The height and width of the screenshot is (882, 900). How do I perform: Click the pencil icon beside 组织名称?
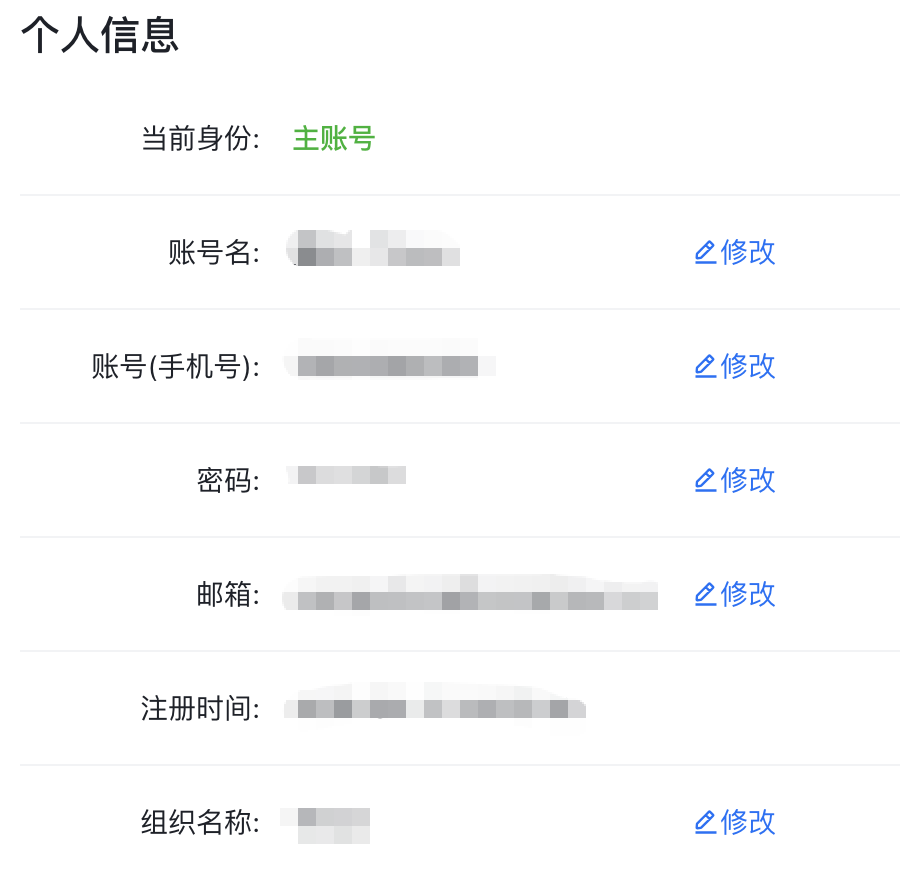pyautogui.click(x=705, y=823)
